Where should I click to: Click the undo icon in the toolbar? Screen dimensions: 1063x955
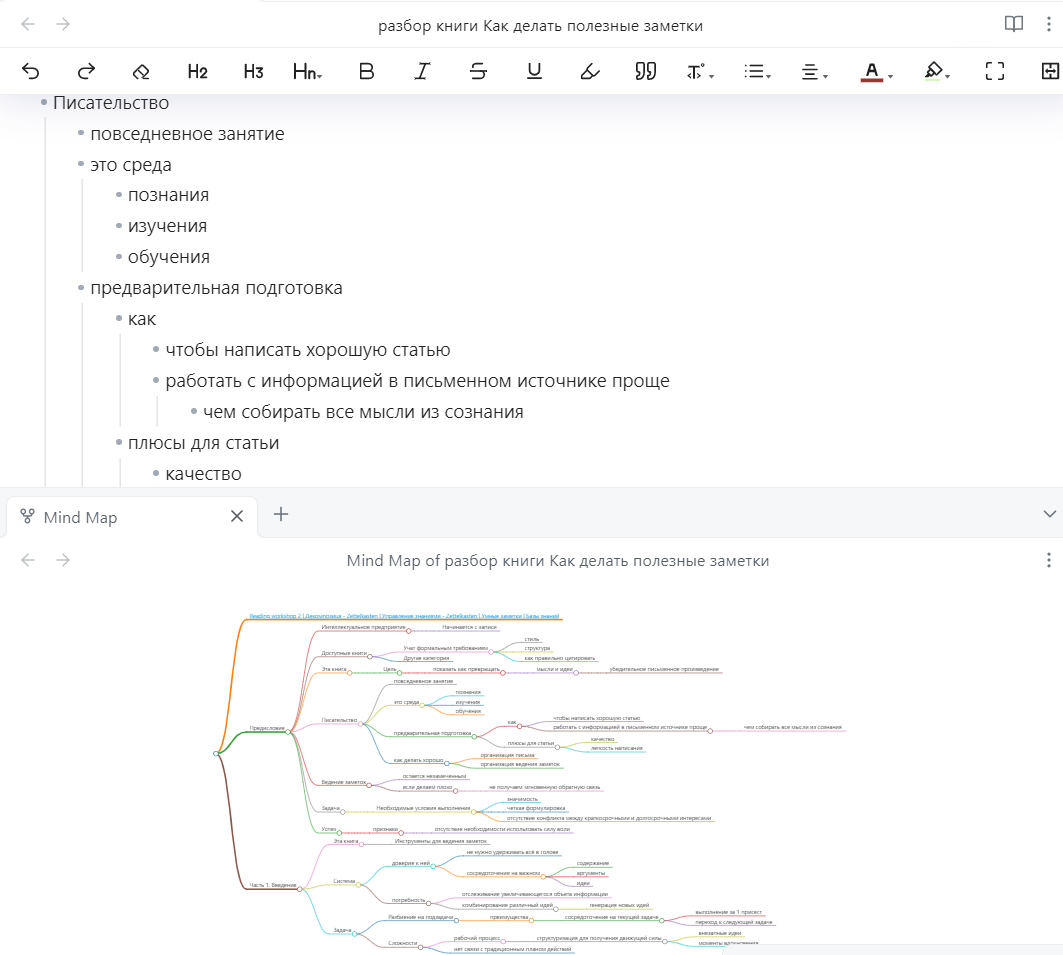30,71
